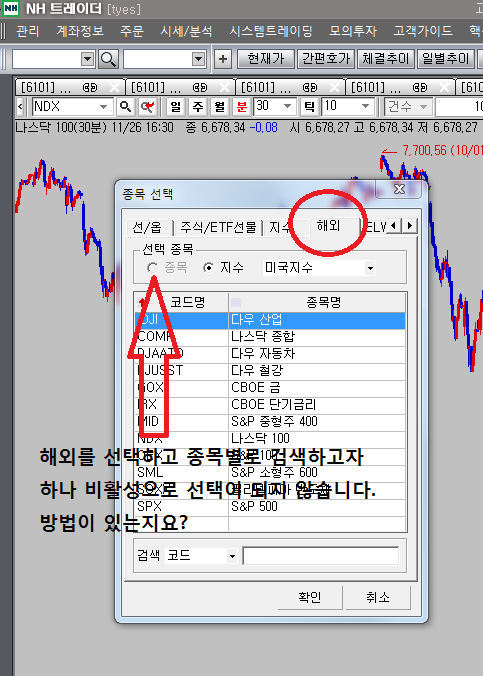Select the weekly (주) chart period button
Screen dimensions: 483x676
point(198,106)
